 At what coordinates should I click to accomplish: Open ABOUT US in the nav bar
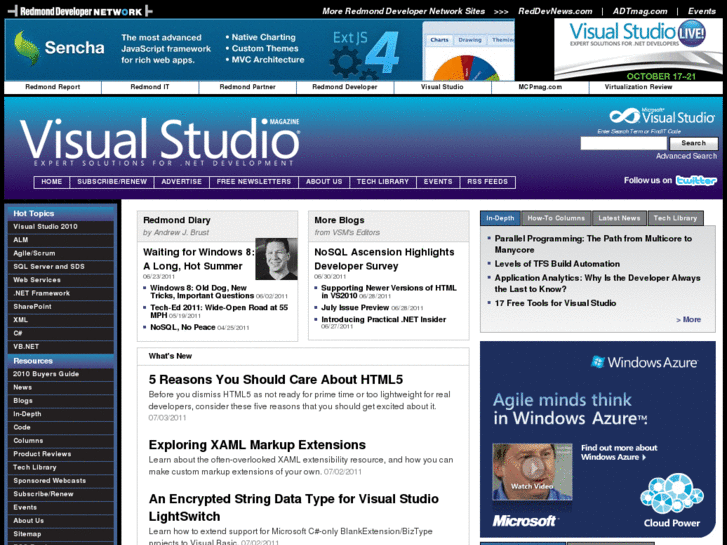coord(324,182)
